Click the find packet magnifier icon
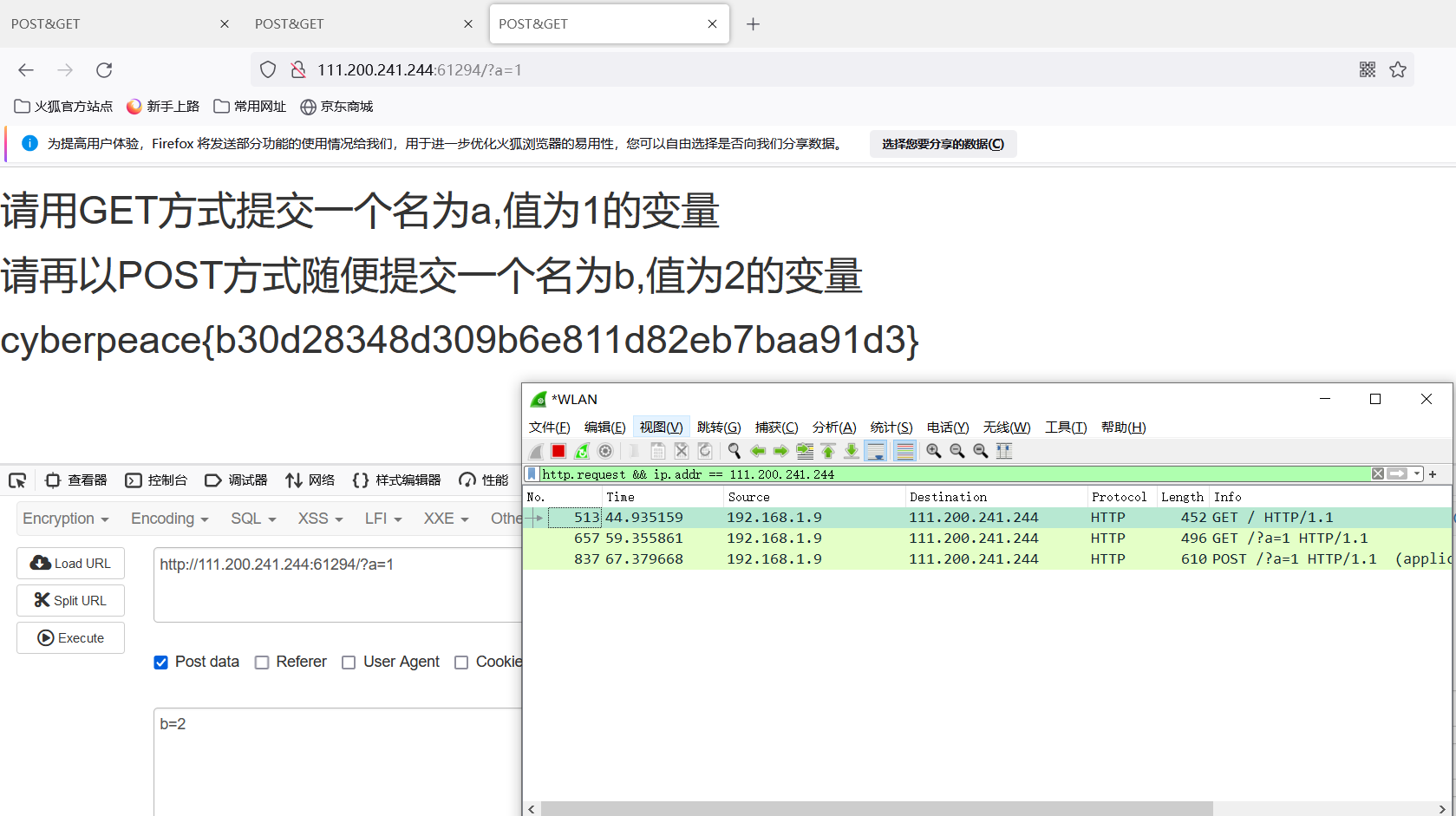 pos(735,451)
